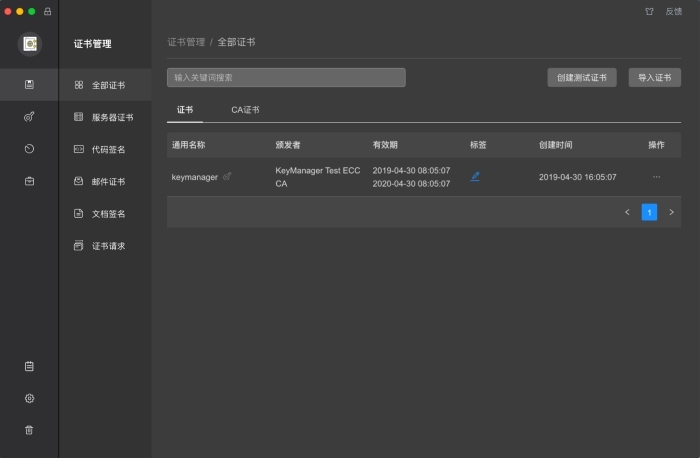Click the key management icon in left rail

click(29, 116)
